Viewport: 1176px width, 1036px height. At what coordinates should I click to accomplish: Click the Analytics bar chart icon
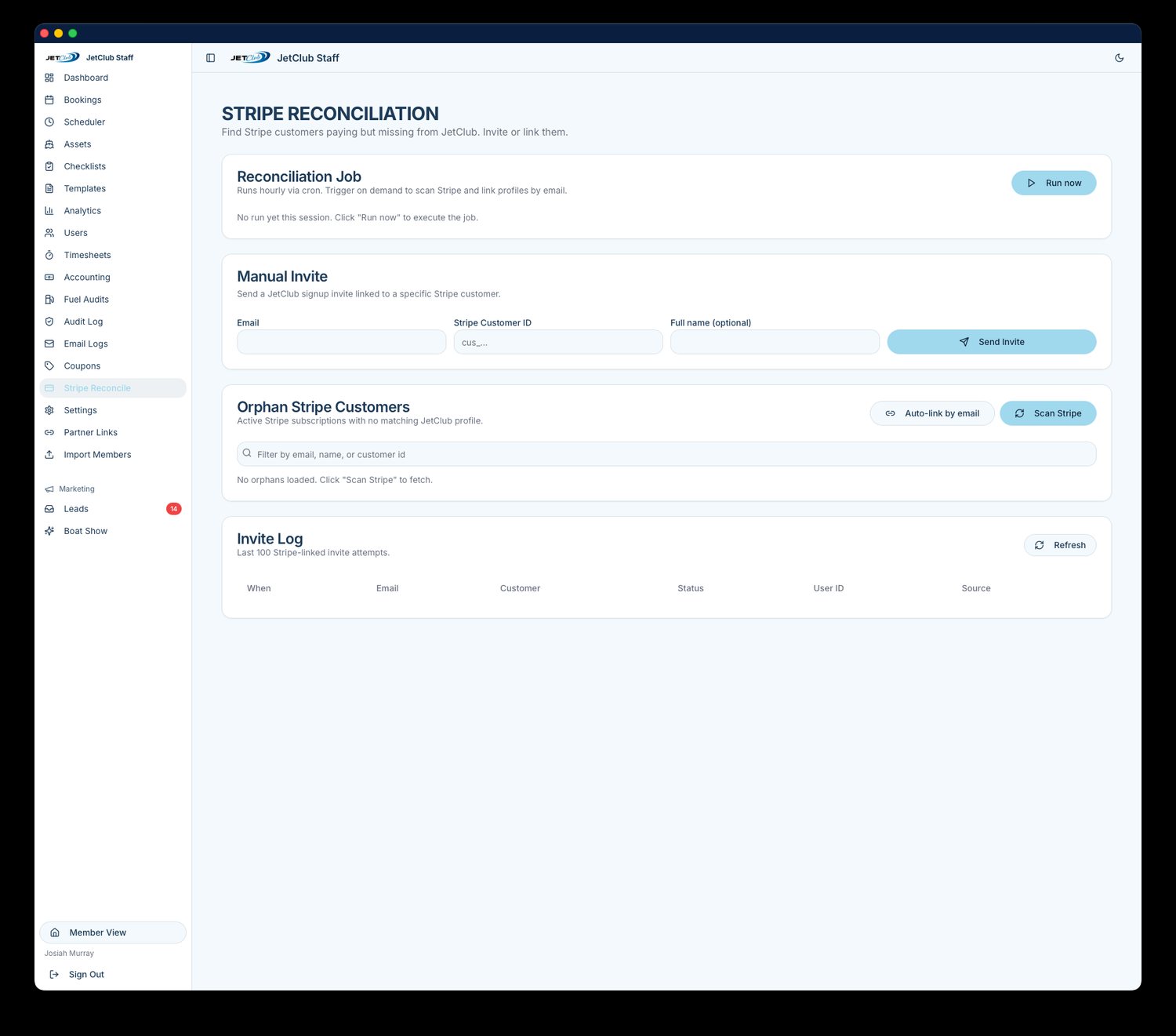click(x=49, y=211)
